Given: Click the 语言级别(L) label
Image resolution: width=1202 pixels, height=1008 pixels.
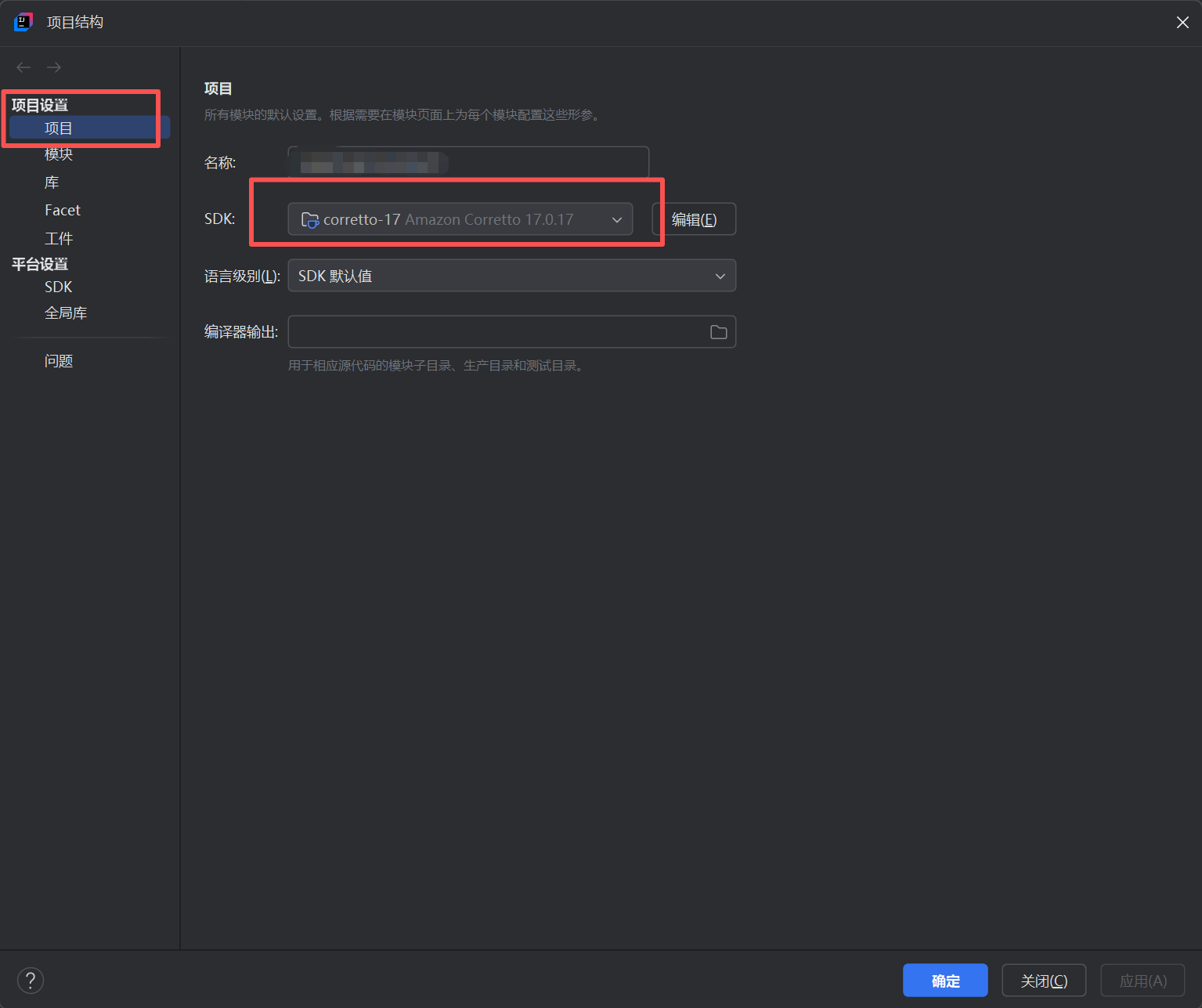Looking at the screenshot, I should coord(242,276).
